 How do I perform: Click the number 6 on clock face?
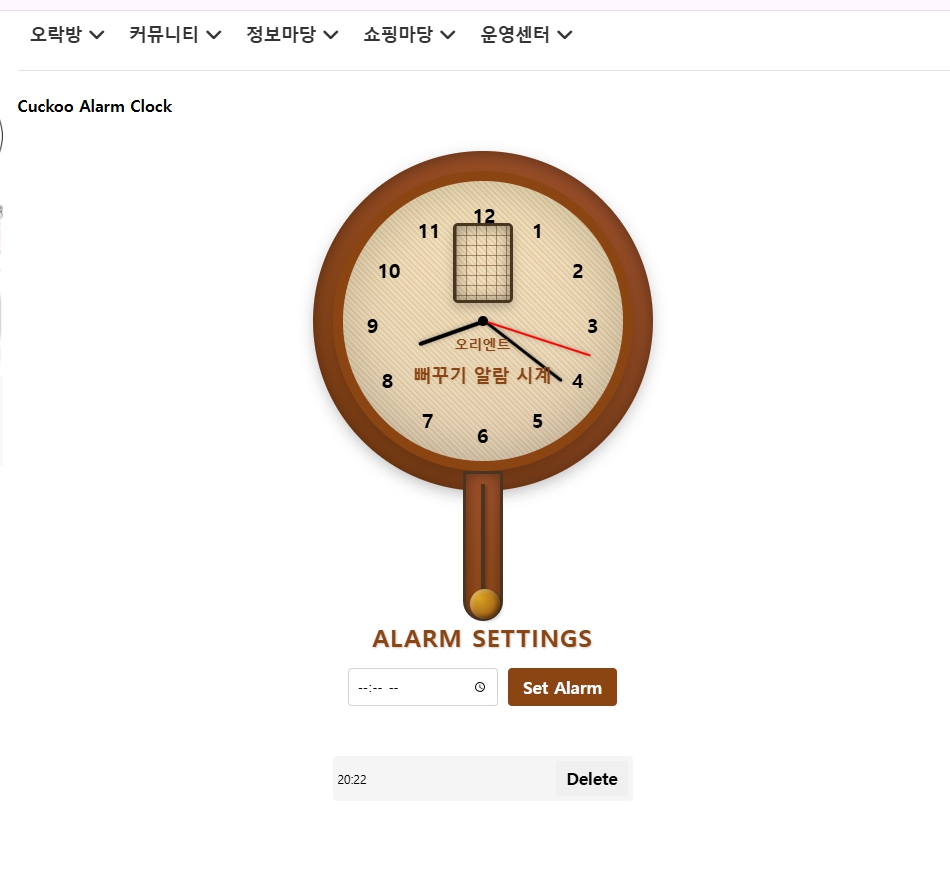(483, 436)
